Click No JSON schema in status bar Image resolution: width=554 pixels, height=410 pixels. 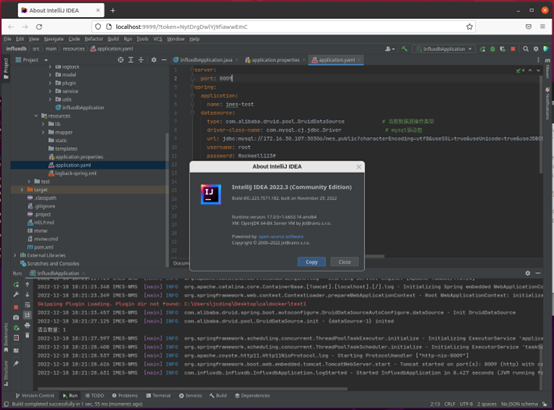(519, 404)
